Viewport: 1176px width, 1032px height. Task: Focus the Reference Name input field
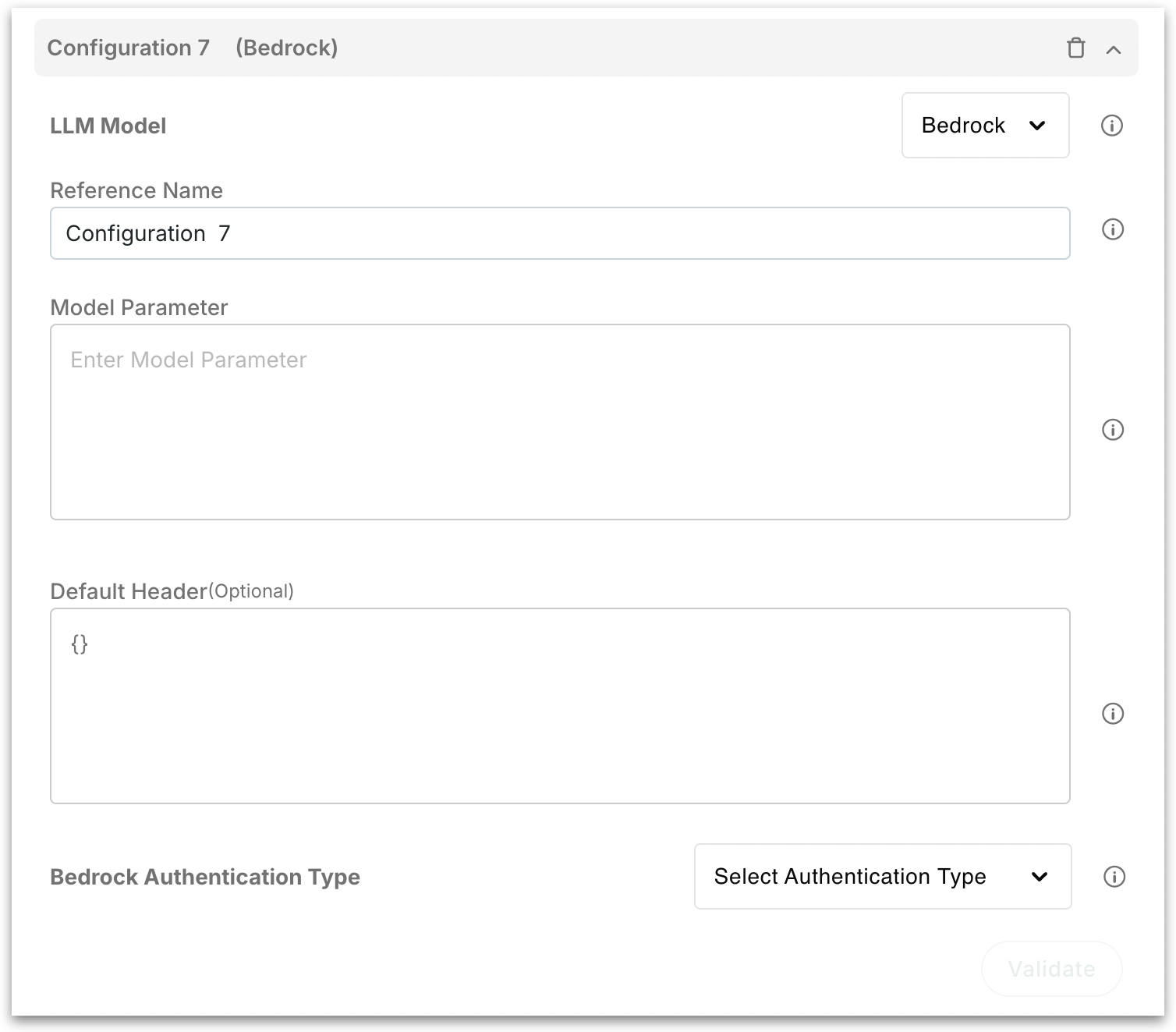pyautogui.click(x=559, y=233)
